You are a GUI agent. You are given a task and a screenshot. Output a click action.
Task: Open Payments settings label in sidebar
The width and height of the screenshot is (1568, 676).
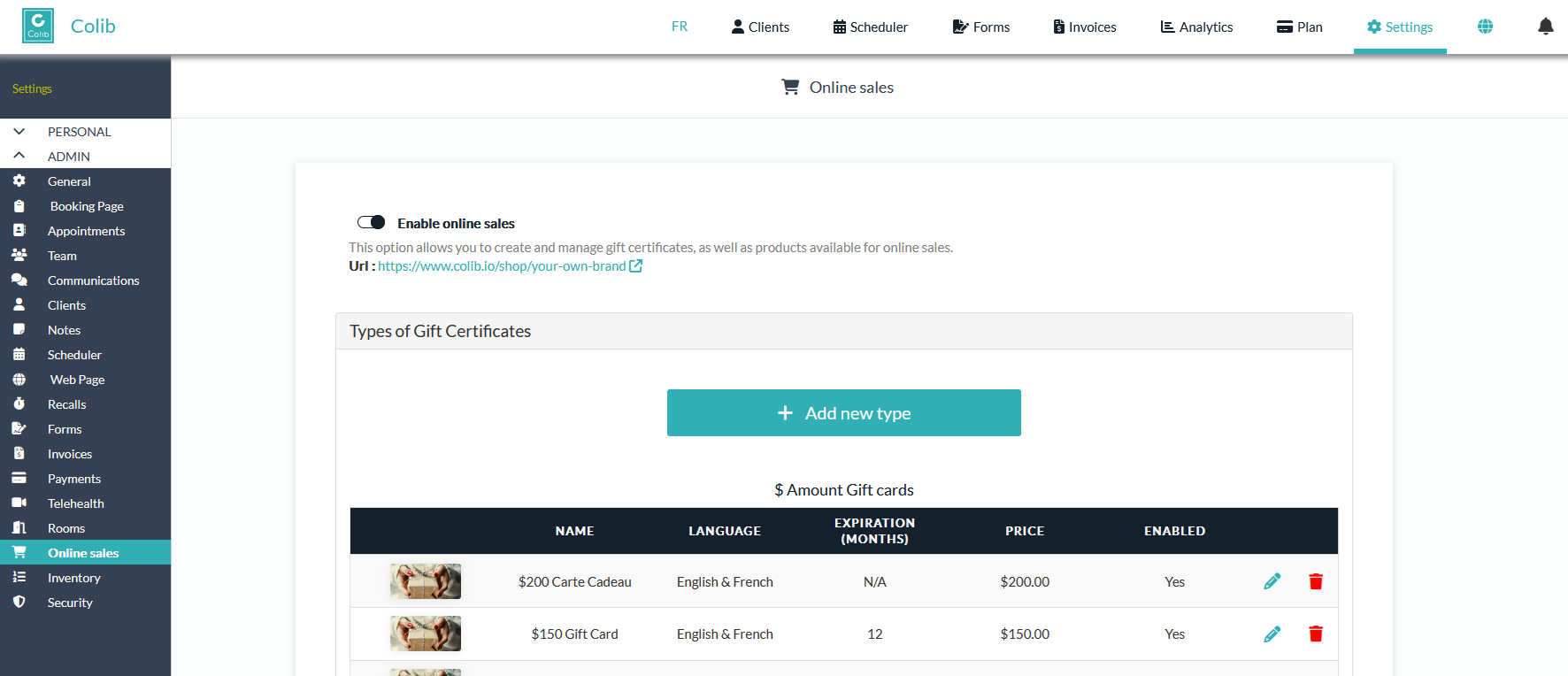click(x=74, y=478)
